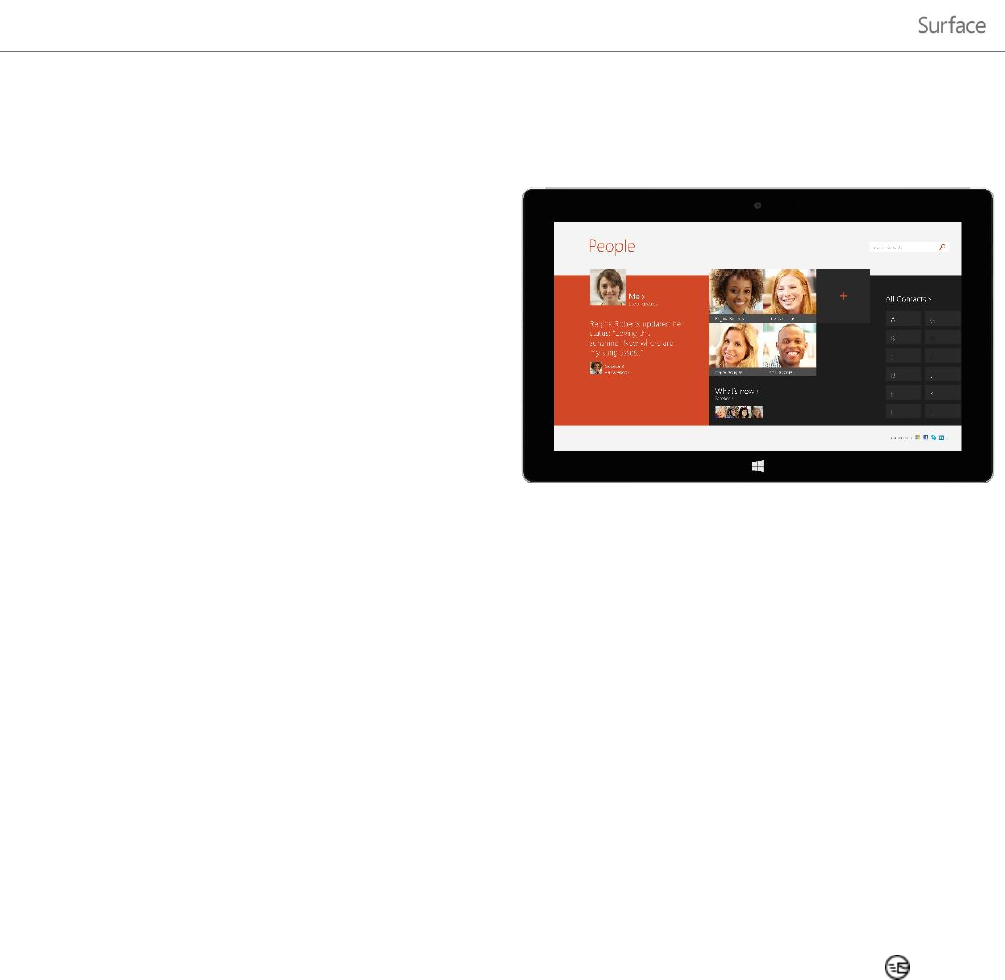The width and height of the screenshot is (1005, 980).
Task: Open the What's new section
Action: point(736,391)
